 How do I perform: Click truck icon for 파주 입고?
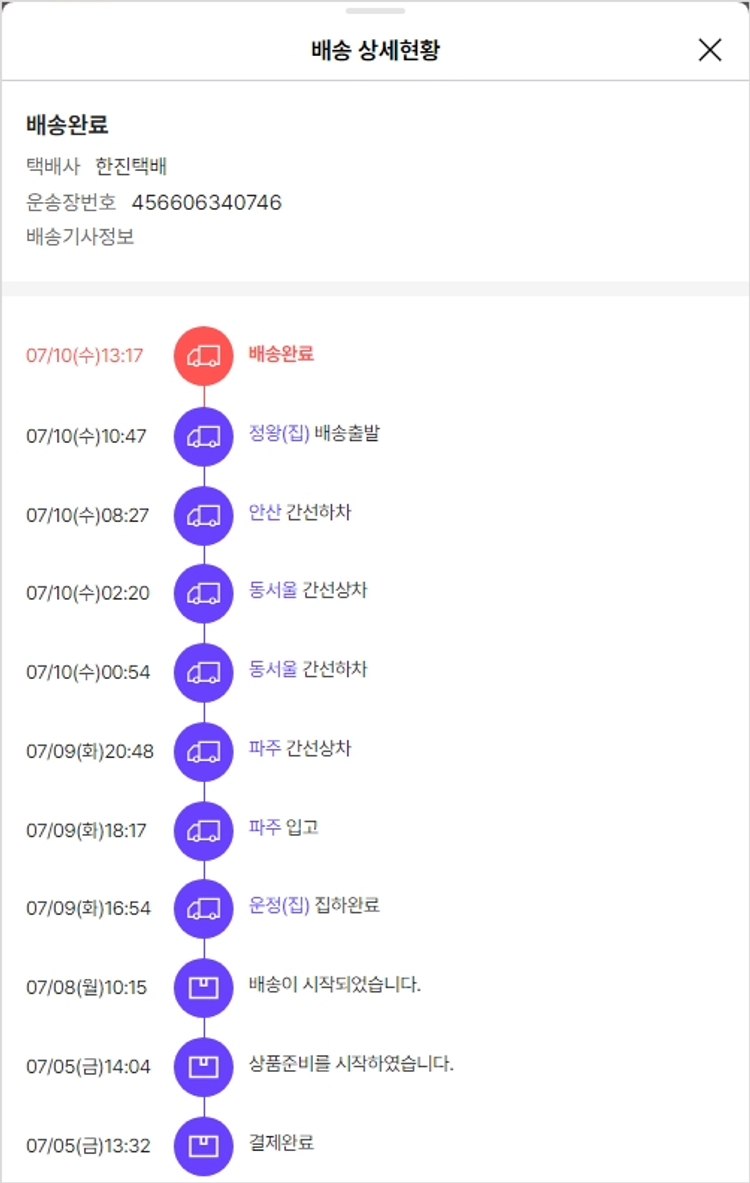tap(204, 830)
